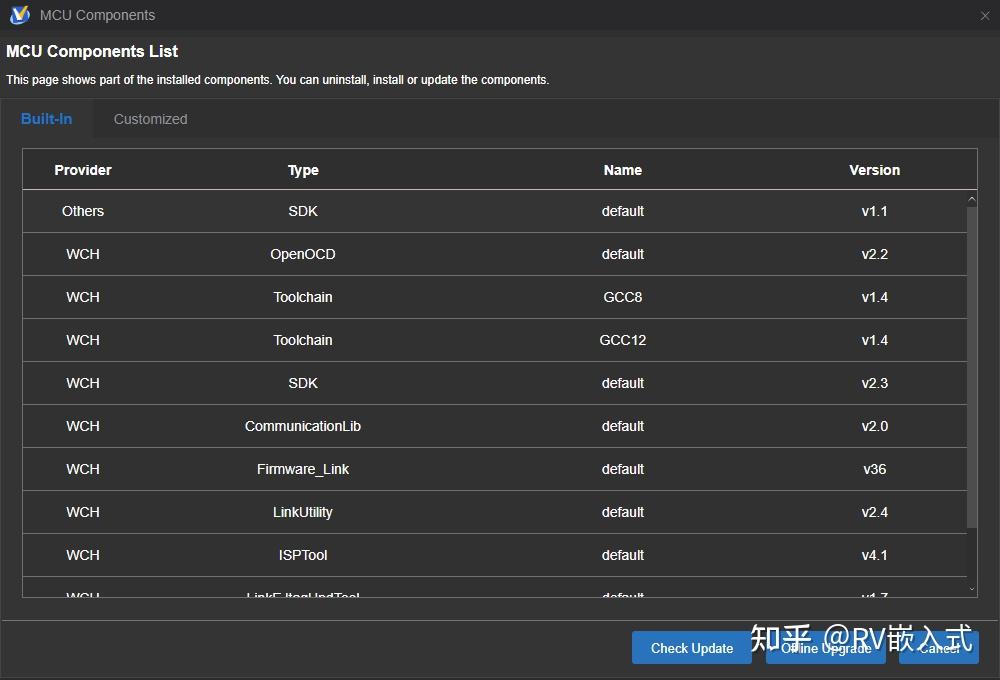Select the GCC12 Toolchain row
Screen dimensions: 1000x680
[400, 340]
